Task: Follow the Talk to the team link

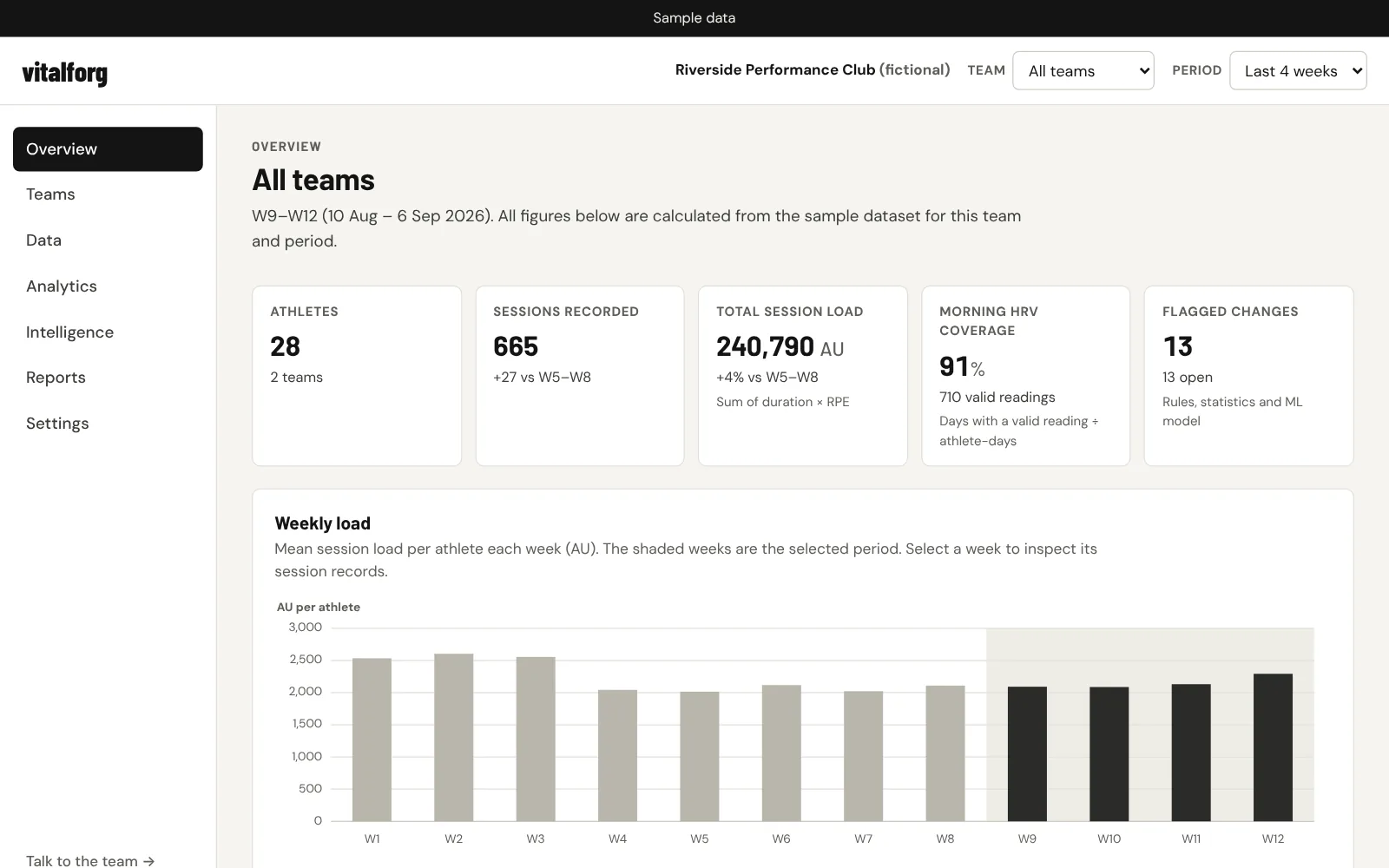Action: (x=90, y=860)
